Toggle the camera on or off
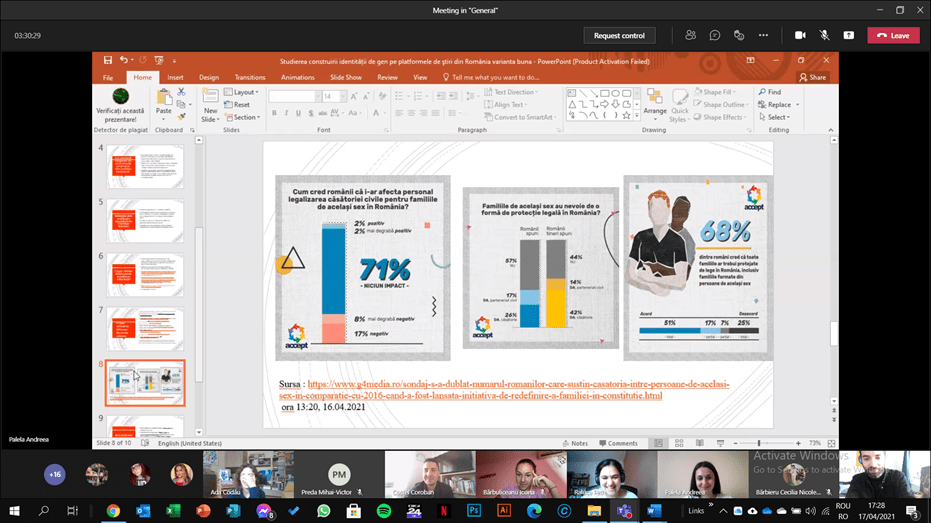This screenshot has height=523, width=931. 800,35
